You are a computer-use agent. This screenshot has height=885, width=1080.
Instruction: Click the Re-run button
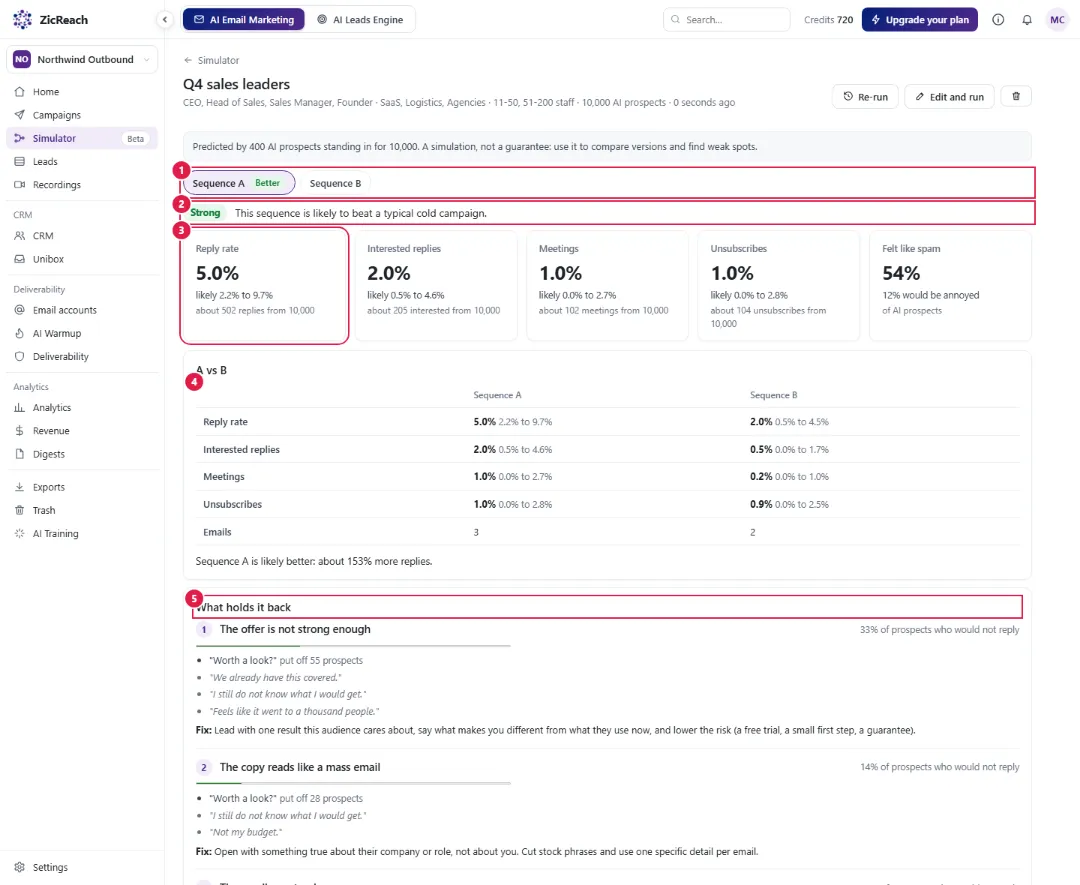coord(866,96)
